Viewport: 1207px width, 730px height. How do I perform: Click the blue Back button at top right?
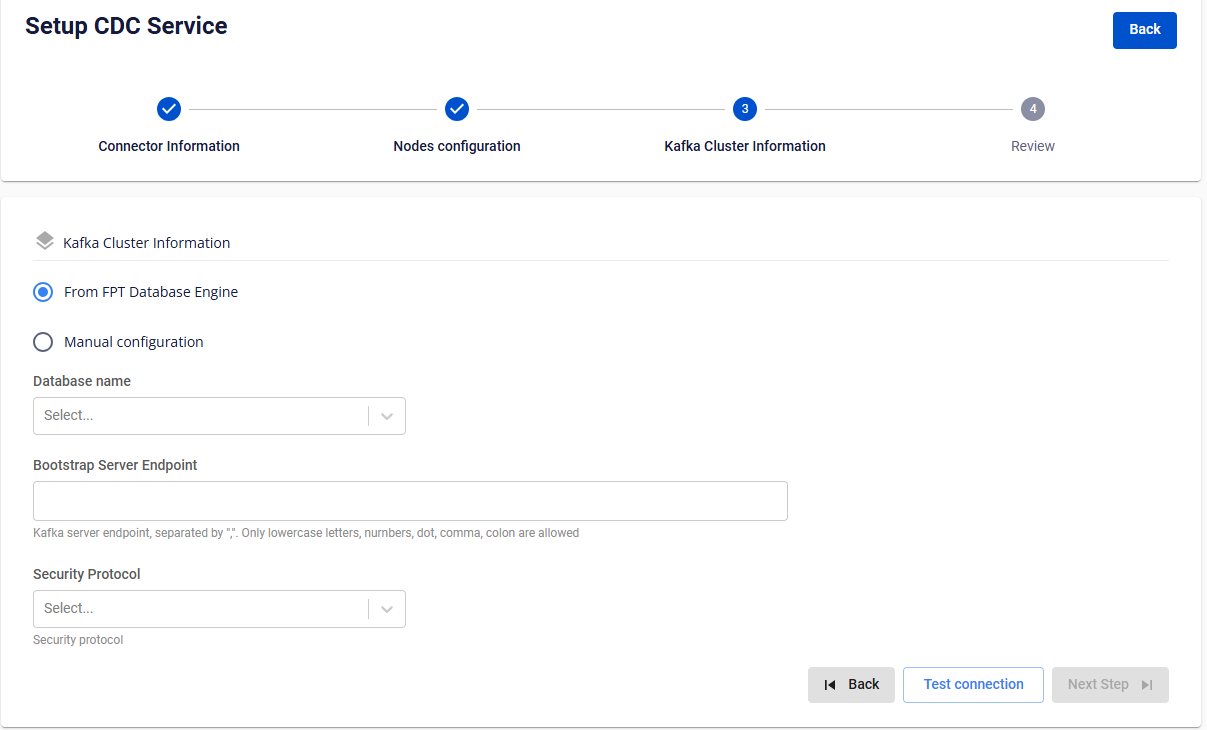(x=1145, y=30)
